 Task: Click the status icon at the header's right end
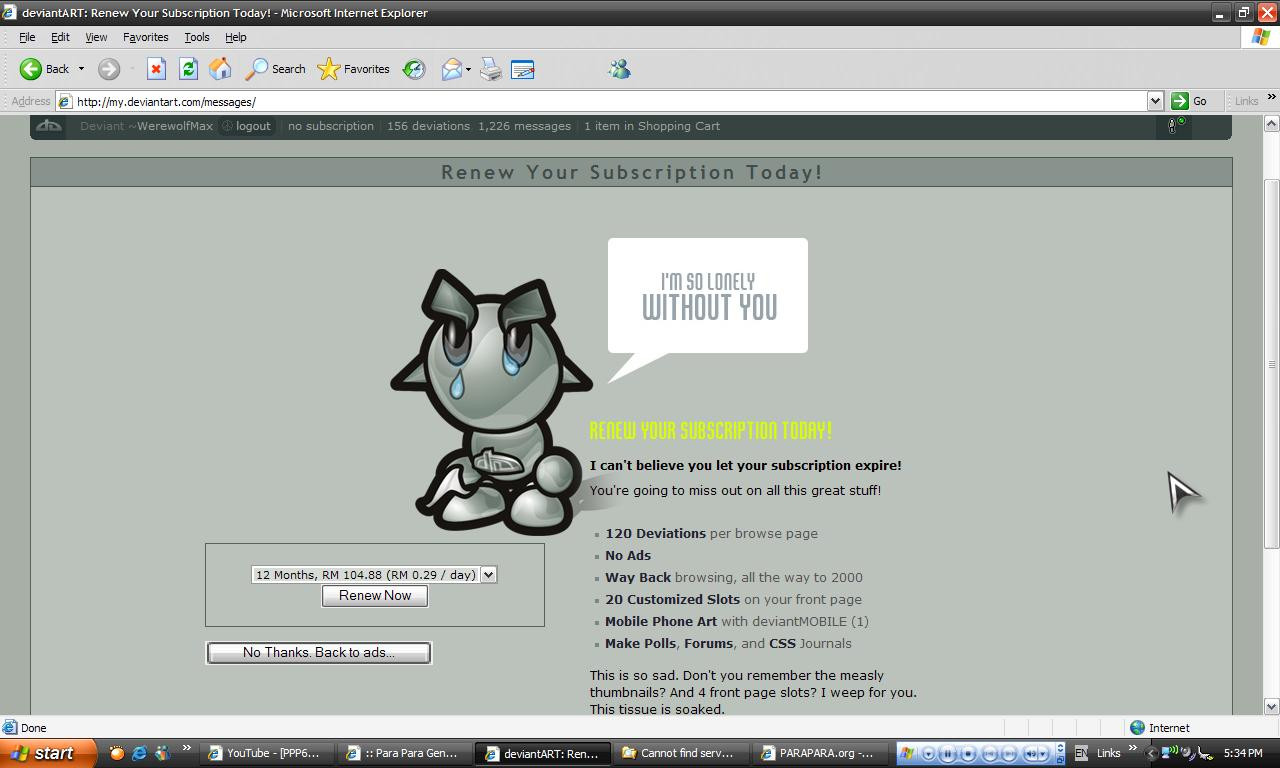point(1177,126)
